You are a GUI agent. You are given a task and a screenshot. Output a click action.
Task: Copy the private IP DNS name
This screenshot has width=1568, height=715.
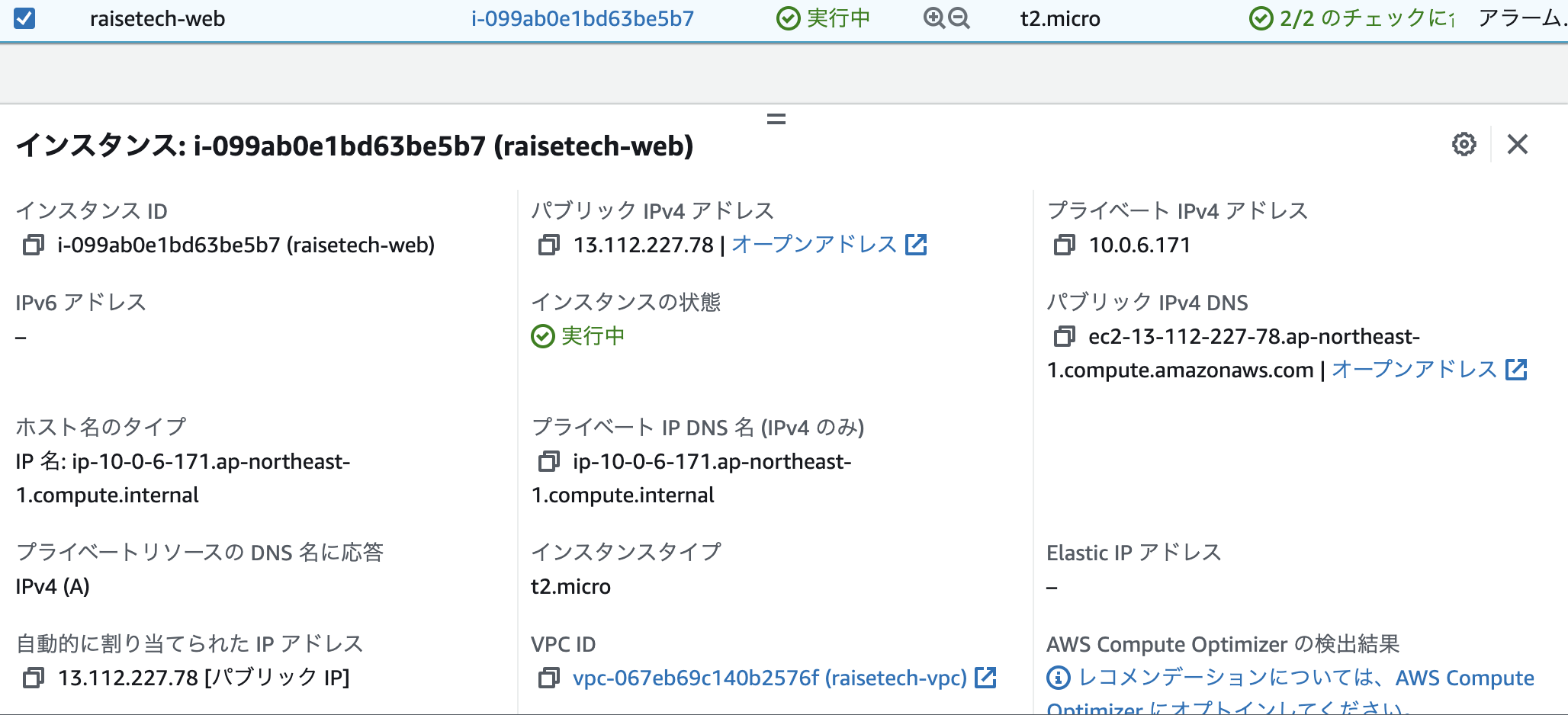click(551, 462)
